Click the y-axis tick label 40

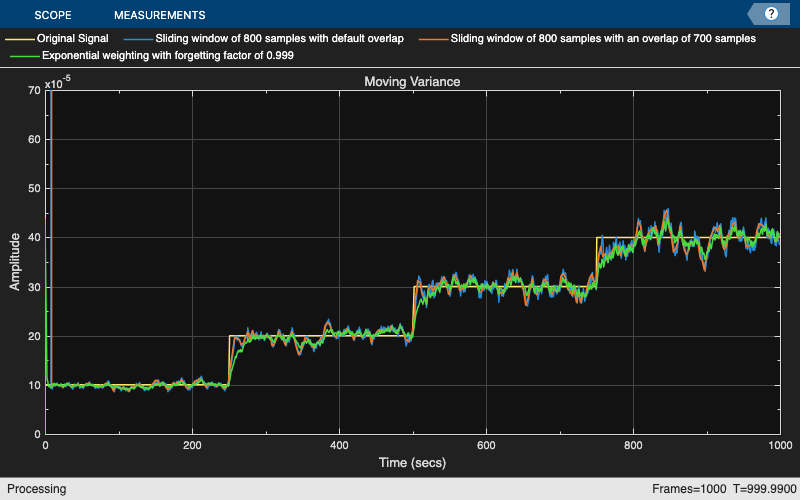(34, 238)
